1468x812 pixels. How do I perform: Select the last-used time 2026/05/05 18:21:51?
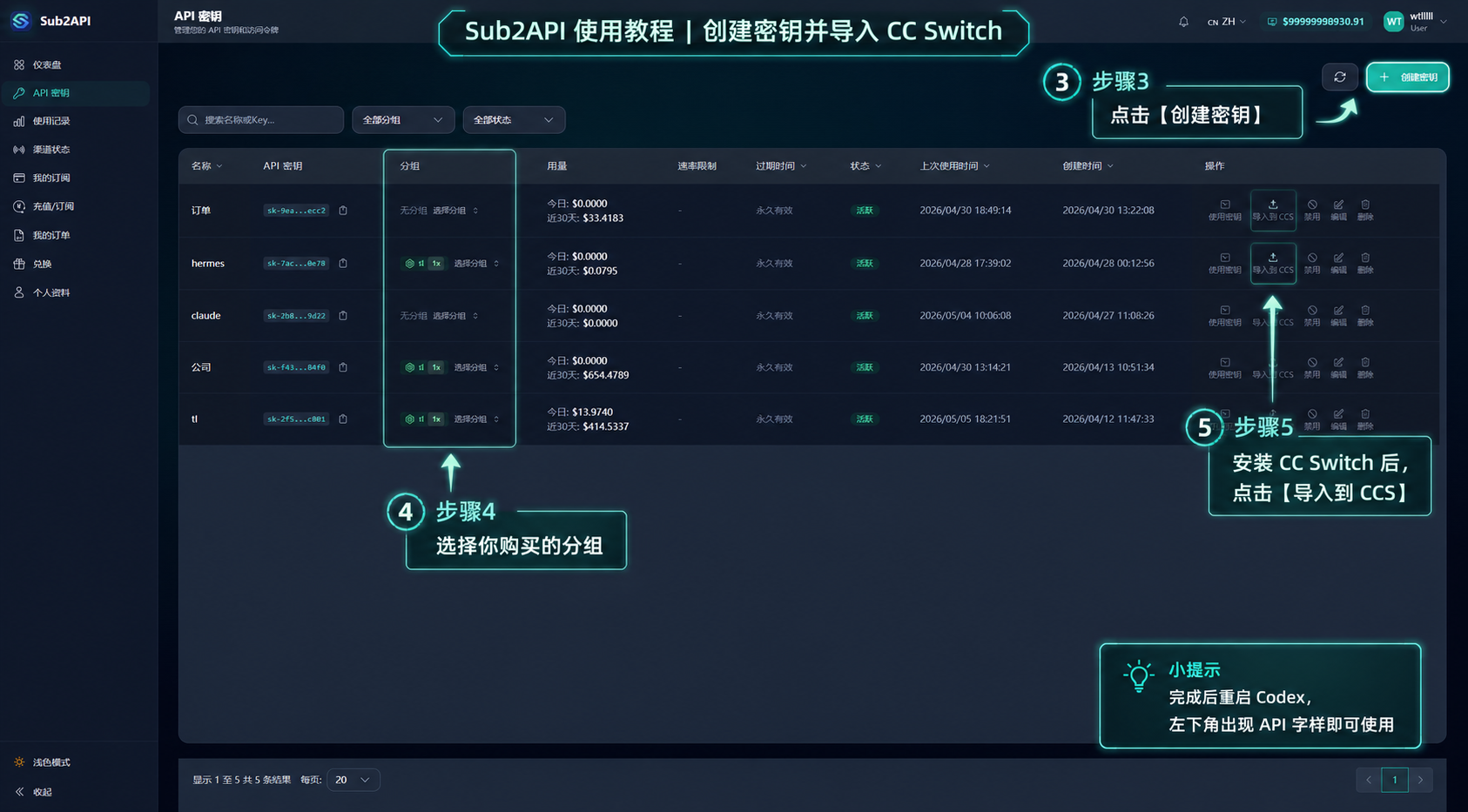point(966,419)
